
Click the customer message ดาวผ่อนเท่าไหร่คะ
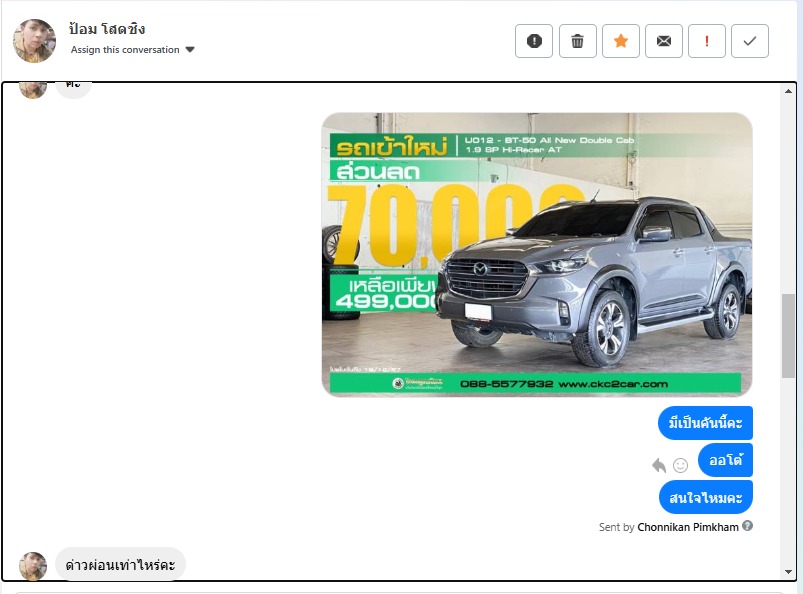coord(120,565)
